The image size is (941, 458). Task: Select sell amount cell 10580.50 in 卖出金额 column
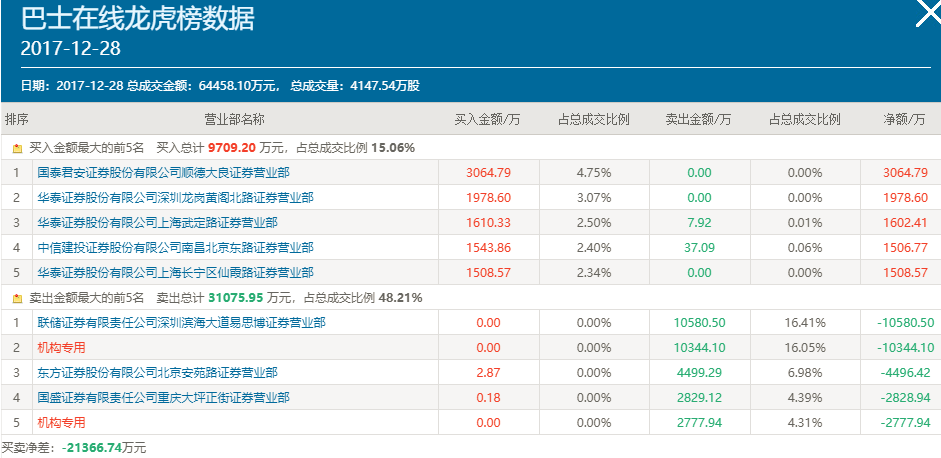700,323
